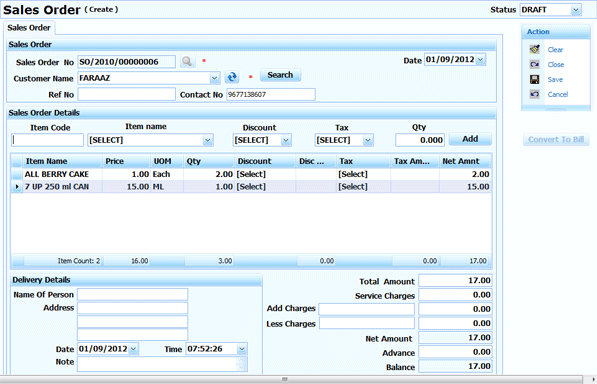The image size is (597, 384).
Task: Click the Add Charges description field
Action: click(x=367, y=309)
